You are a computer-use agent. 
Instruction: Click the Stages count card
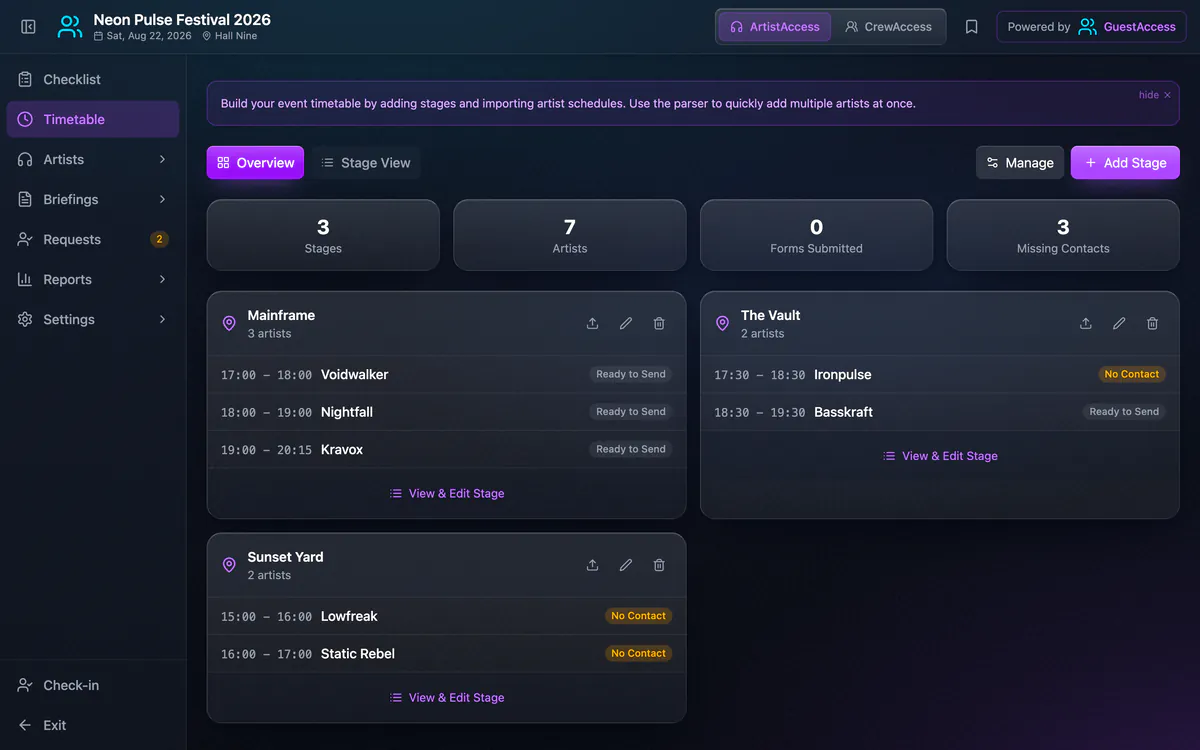coord(323,235)
